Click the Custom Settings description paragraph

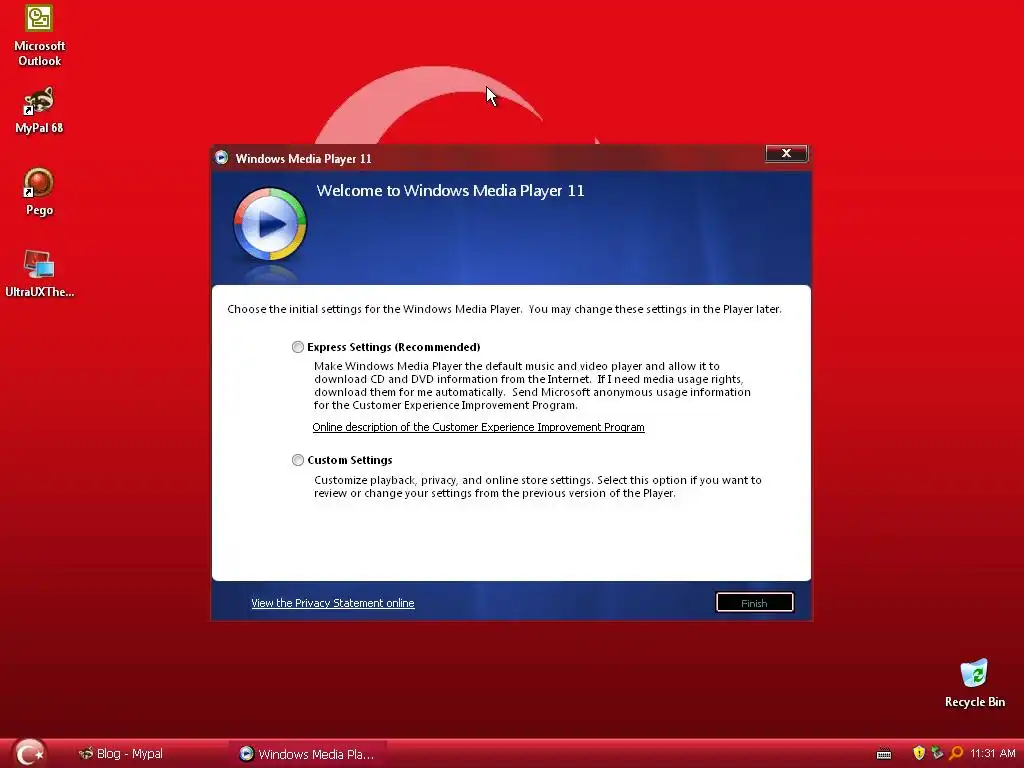537,487
